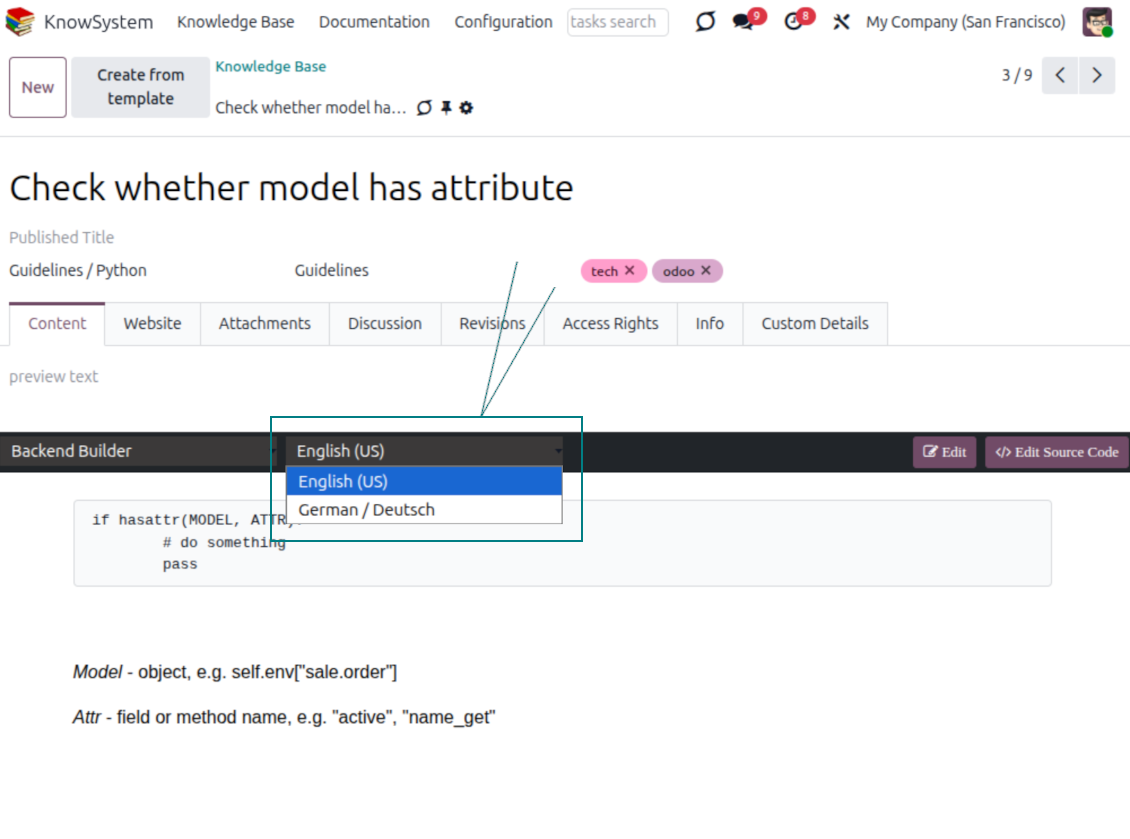
Task: Click the tasks search input field
Action: (x=617, y=22)
